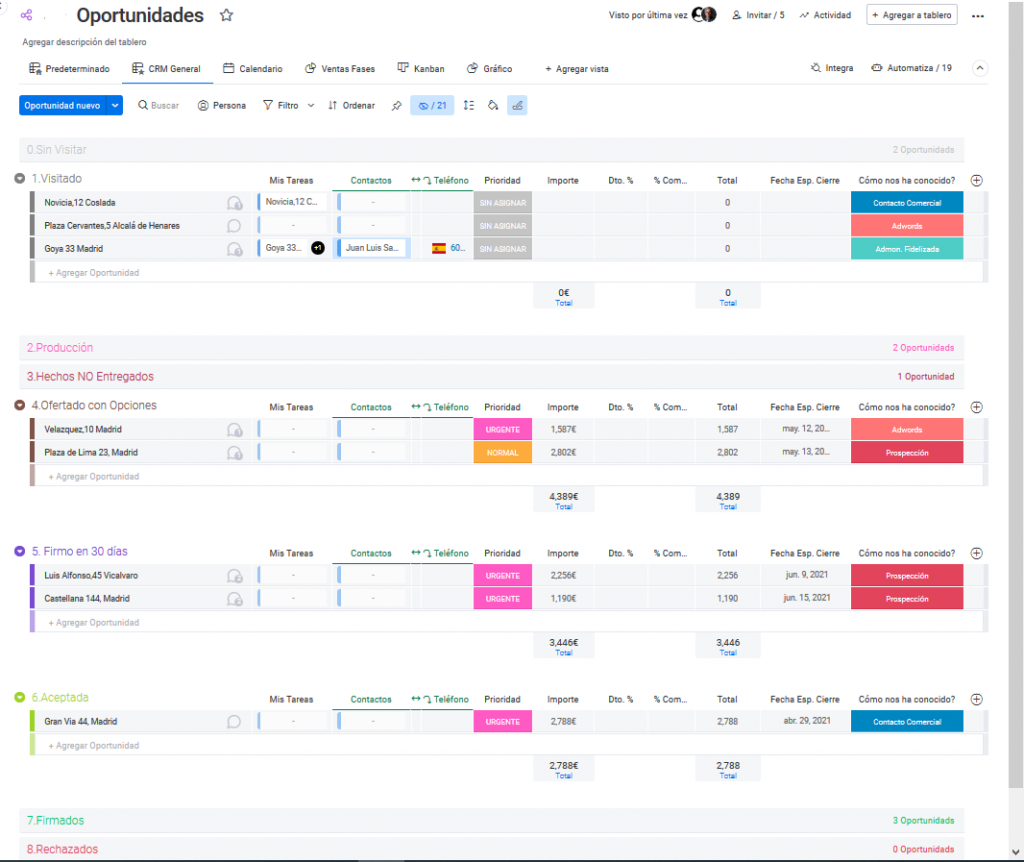Viewport: 1024px width, 862px height.
Task: Open the Calendario view tab
Action: 252,69
